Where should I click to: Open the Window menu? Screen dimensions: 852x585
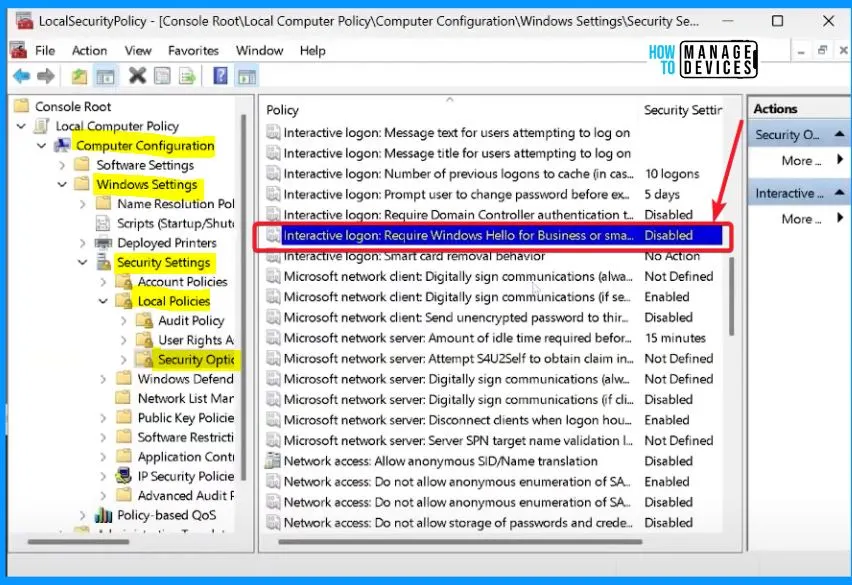(259, 51)
